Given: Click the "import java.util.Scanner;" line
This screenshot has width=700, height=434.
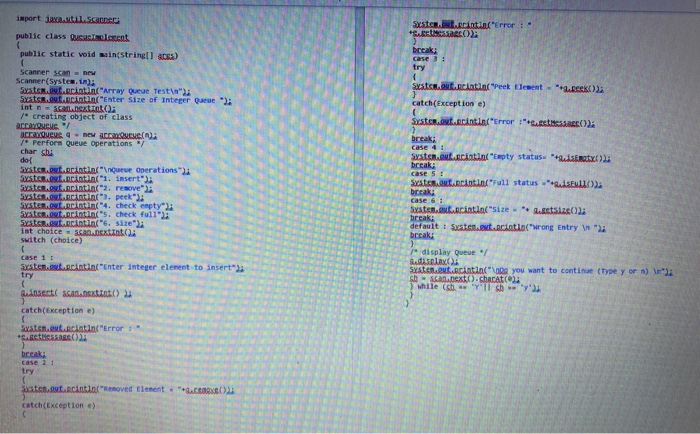Looking at the screenshot, I should click(x=68, y=19).
